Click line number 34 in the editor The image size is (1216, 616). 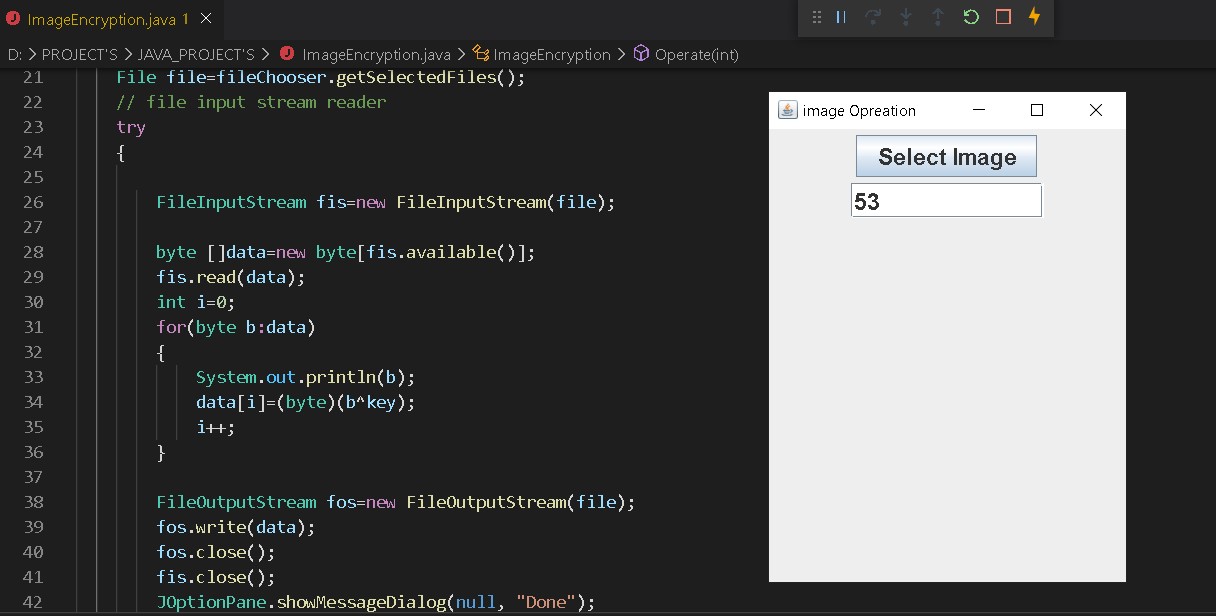point(33,402)
